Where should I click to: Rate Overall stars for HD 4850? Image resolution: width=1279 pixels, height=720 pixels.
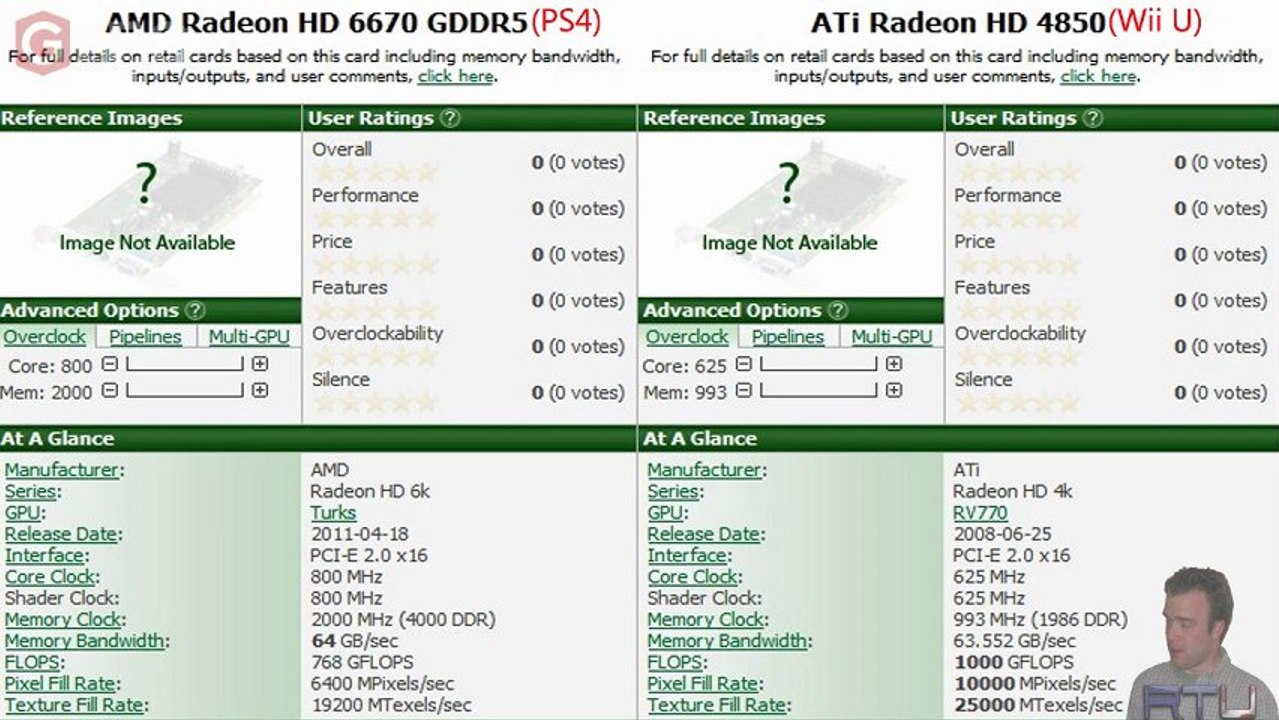(1018, 172)
